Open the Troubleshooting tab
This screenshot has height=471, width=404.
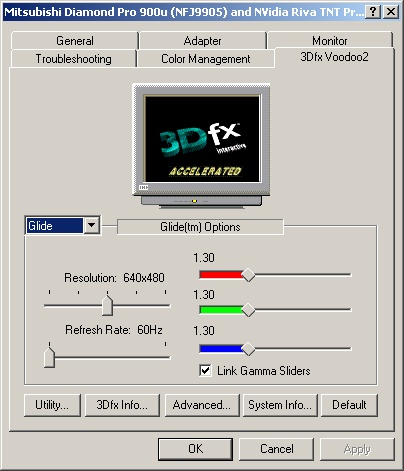73,59
